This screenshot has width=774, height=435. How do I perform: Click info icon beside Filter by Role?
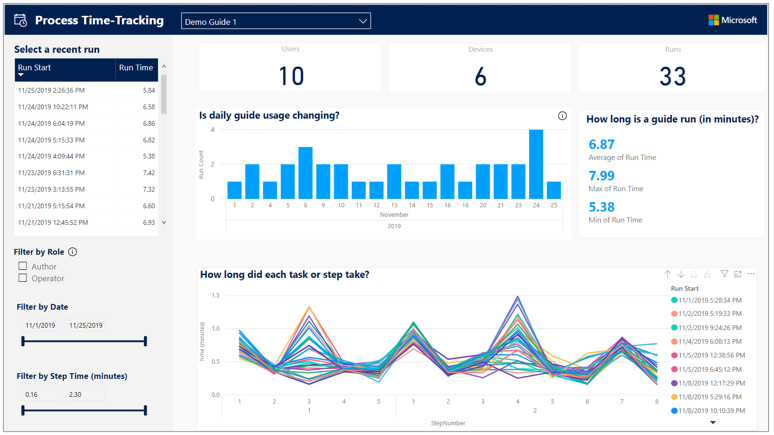click(72, 252)
